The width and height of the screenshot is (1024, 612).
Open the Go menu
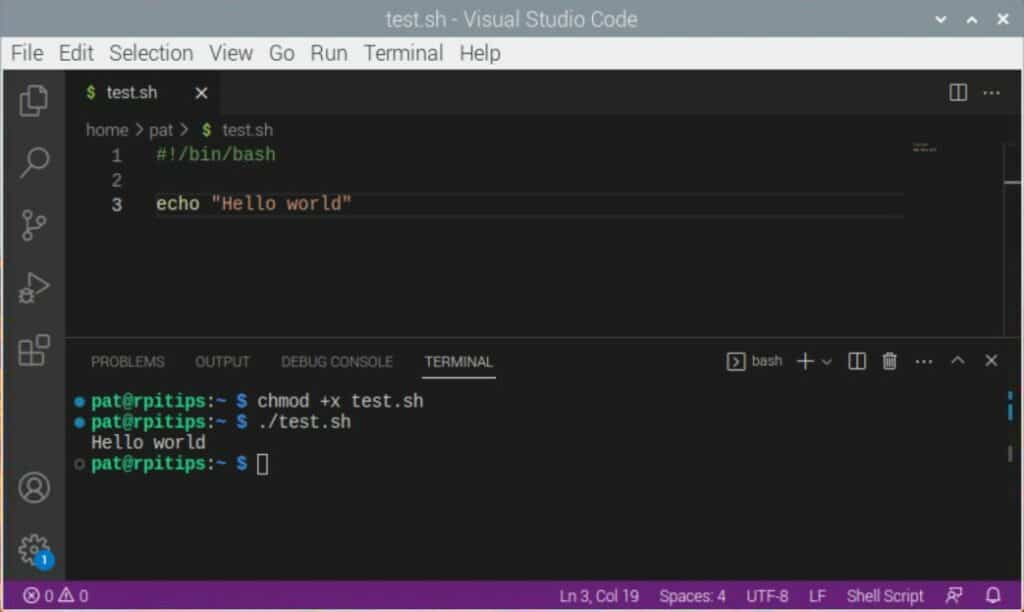pyautogui.click(x=281, y=53)
